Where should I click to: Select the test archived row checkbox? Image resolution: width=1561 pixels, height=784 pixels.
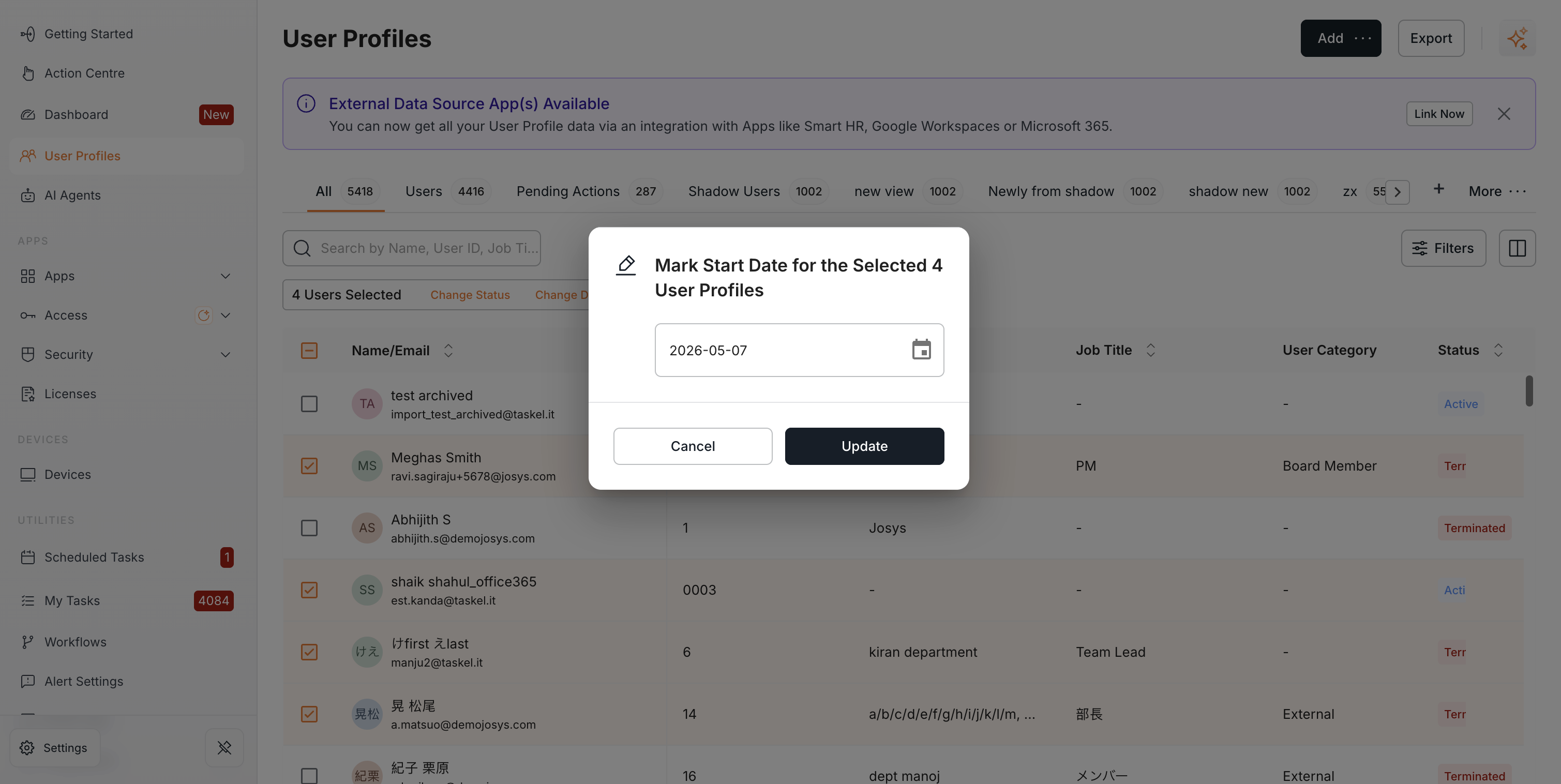pyautogui.click(x=309, y=403)
